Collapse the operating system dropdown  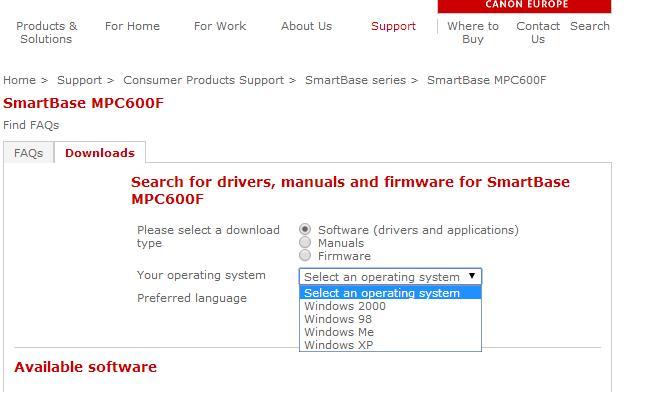tap(390, 277)
